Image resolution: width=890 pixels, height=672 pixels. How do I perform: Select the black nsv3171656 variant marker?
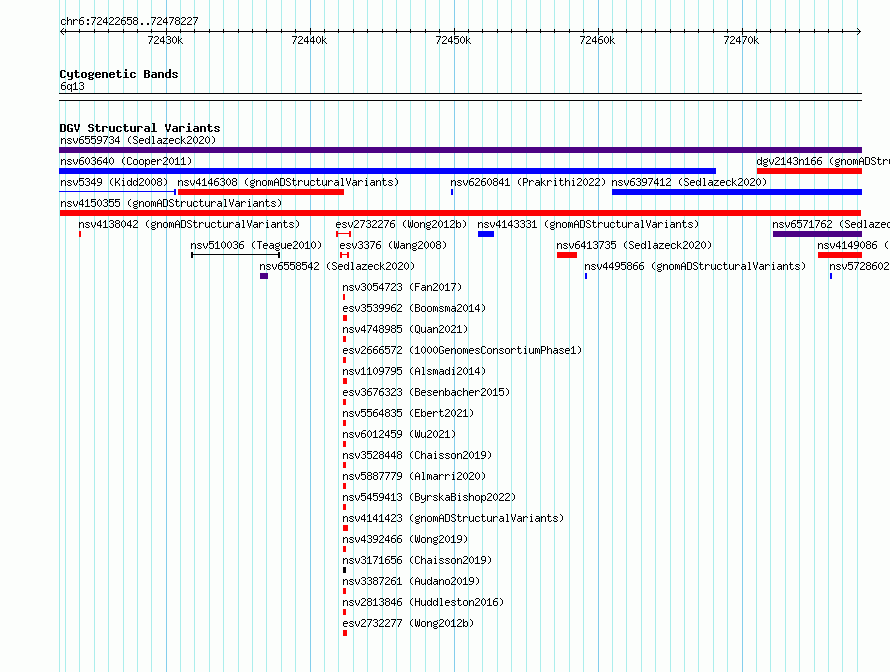point(345,570)
